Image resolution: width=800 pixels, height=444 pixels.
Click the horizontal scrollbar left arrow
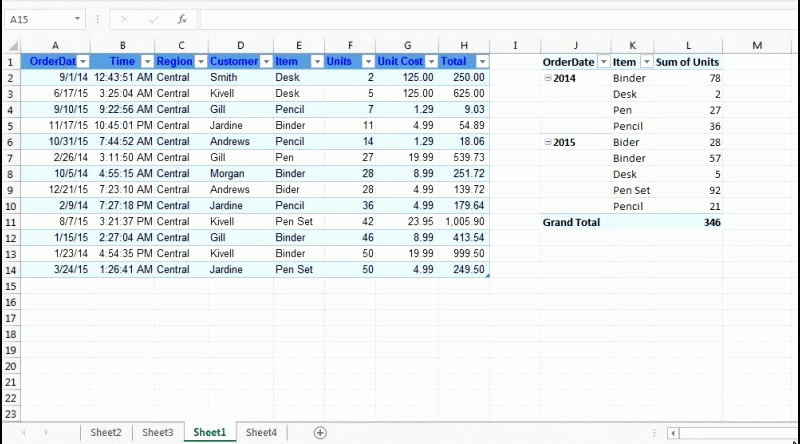(x=673, y=433)
